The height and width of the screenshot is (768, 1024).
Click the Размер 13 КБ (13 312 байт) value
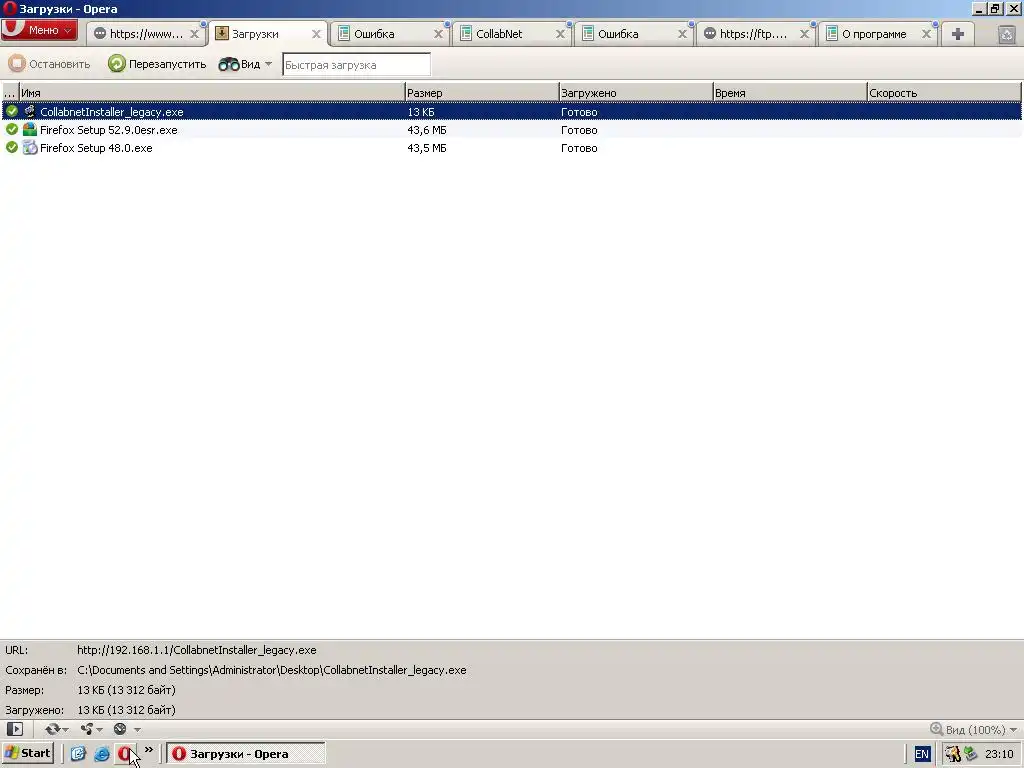coord(126,690)
